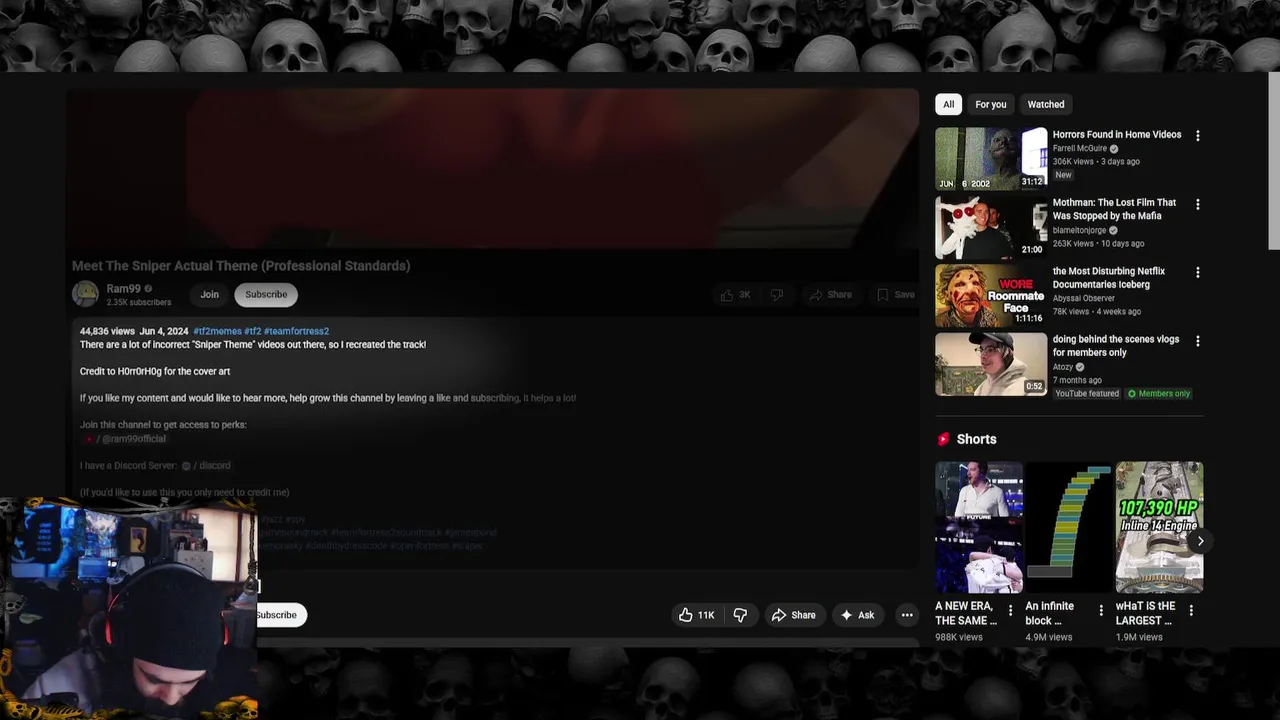This screenshot has width=1280, height=720.
Task: Open options menu for Horrors Found in Home Videos
Action: (1197, 136)
